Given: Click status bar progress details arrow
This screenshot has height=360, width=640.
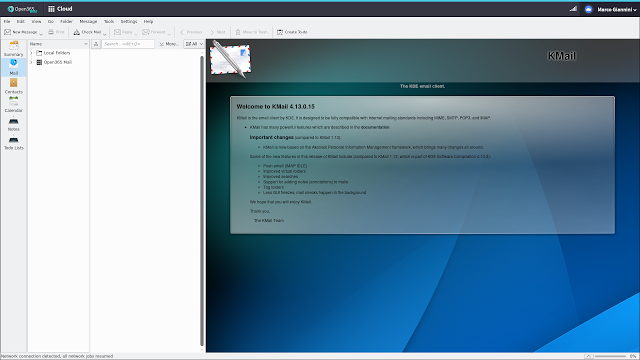Looking at the screenshot, I should point(588,356).
